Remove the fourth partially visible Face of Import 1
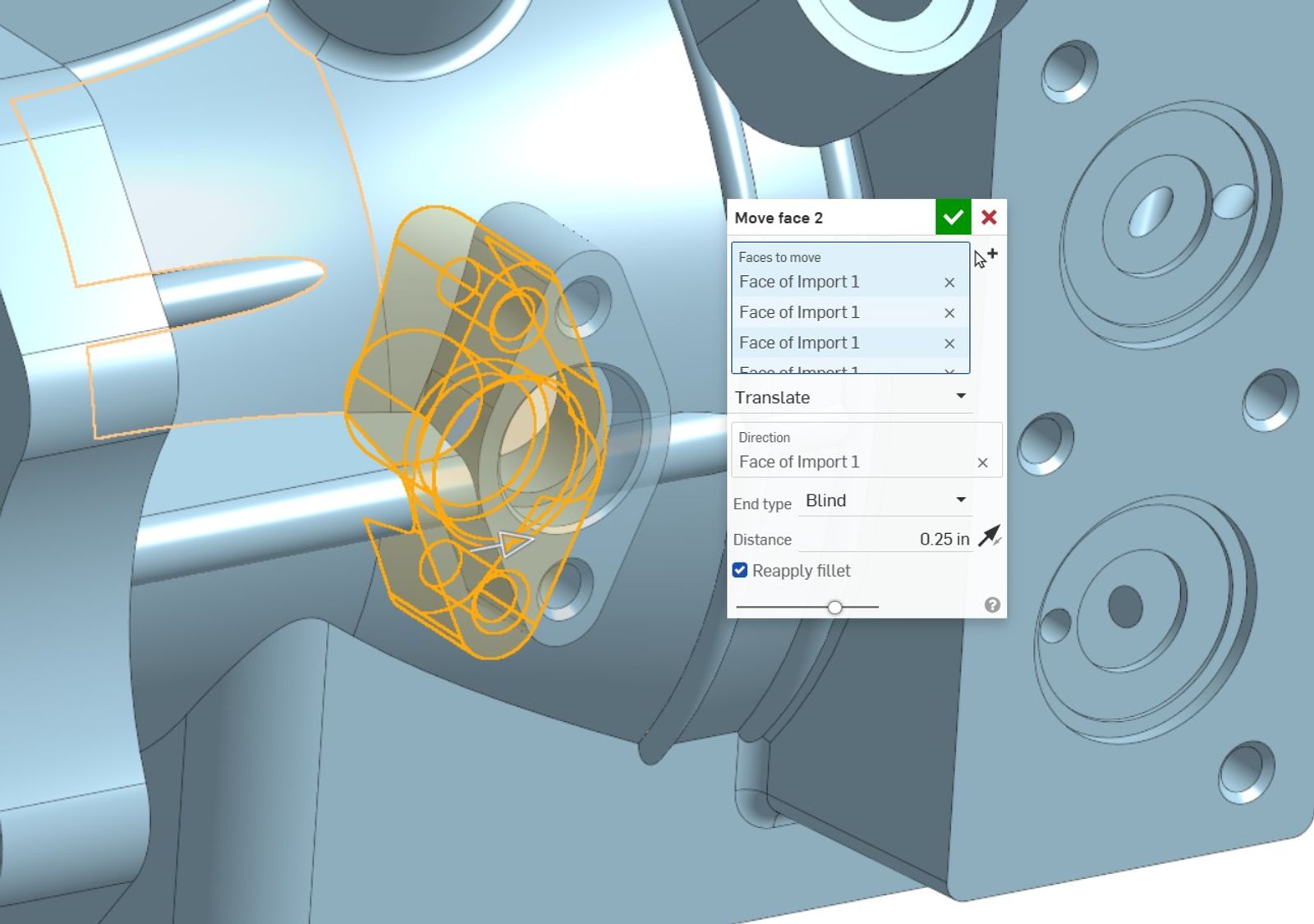 [x=949, y=370]
